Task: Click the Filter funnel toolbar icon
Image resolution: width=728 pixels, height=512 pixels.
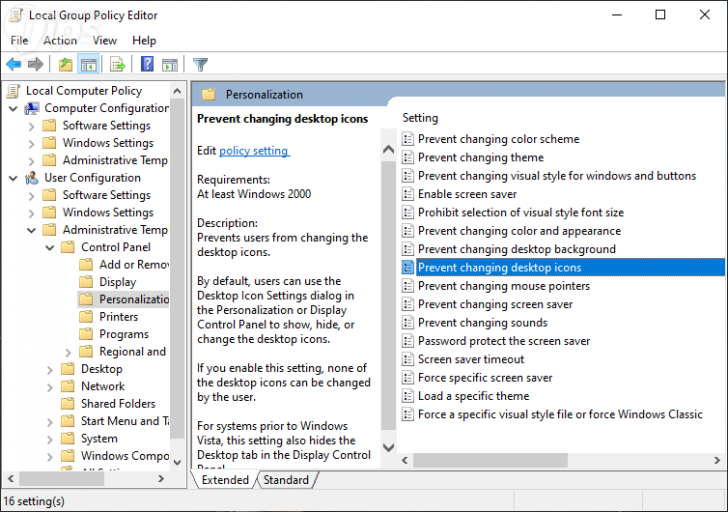Action: coord(200,65)
